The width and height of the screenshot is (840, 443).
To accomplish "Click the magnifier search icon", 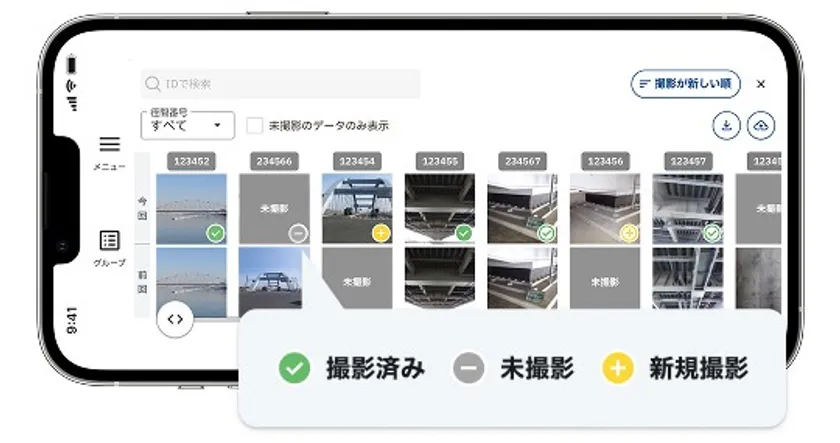I will click(x=153, y=84).
